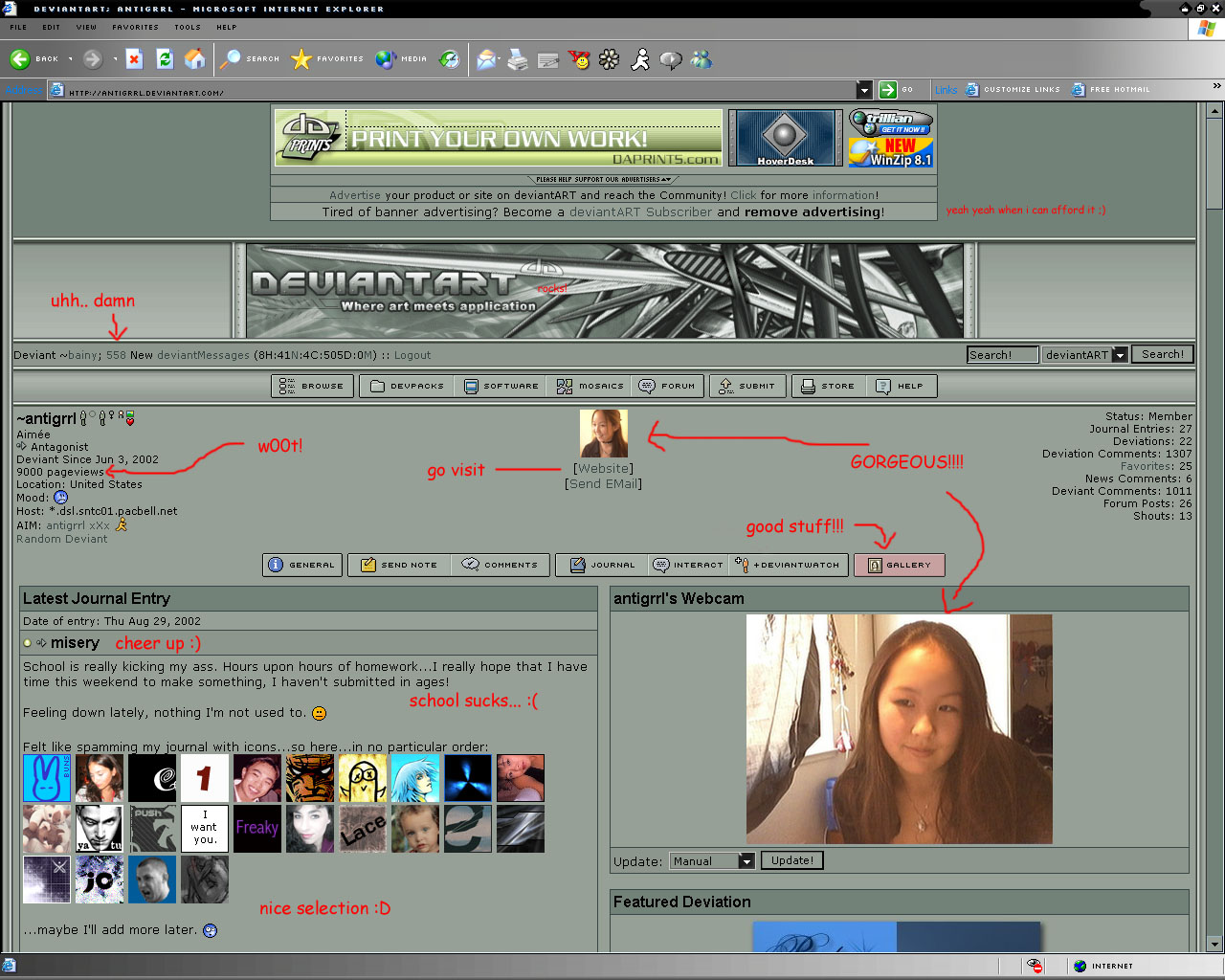Click the Mail envelope toolbar icon
The height and width of the screenshot is (980, 1225).
(487, 60)
